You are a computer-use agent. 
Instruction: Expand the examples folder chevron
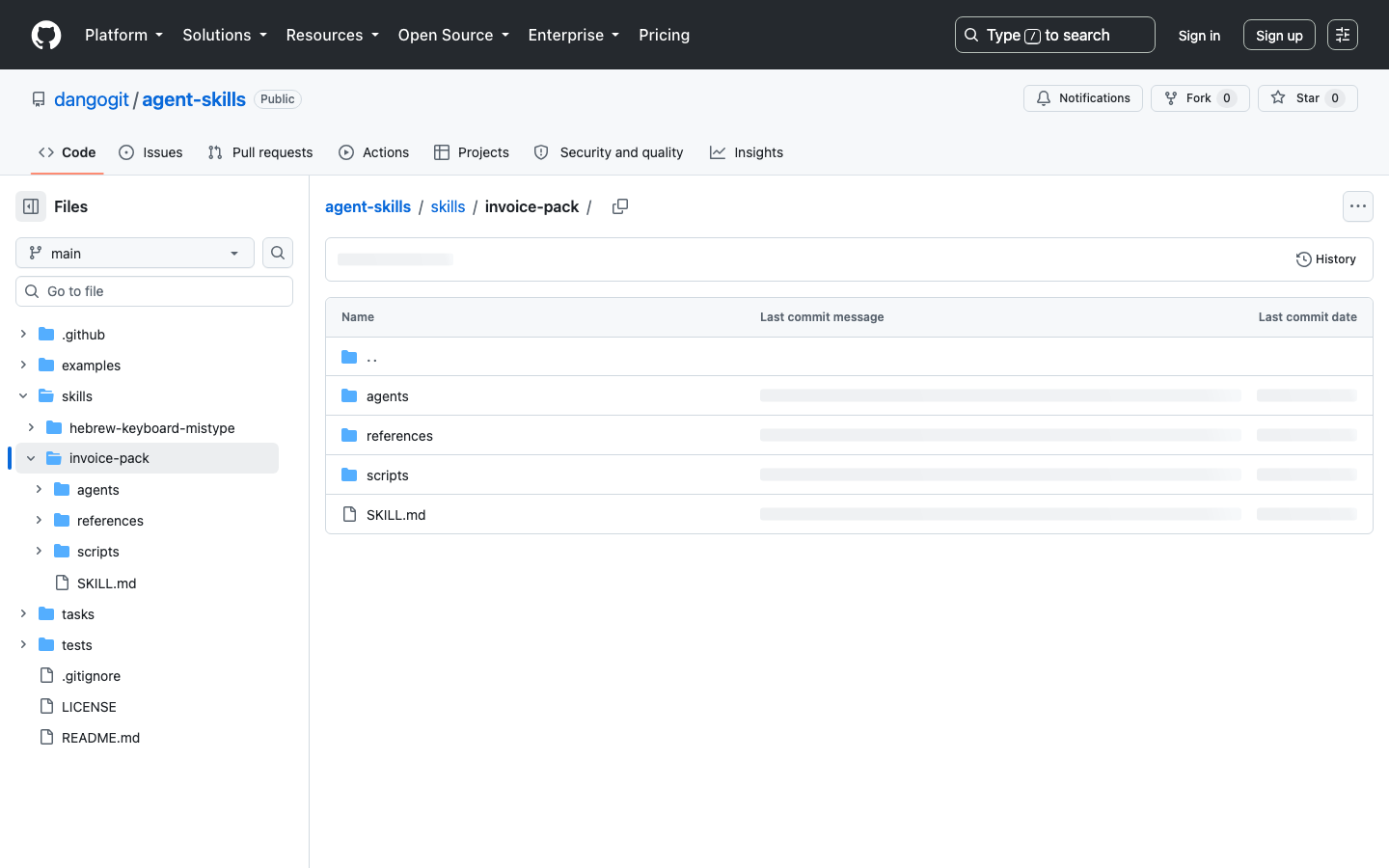[23, 366]
